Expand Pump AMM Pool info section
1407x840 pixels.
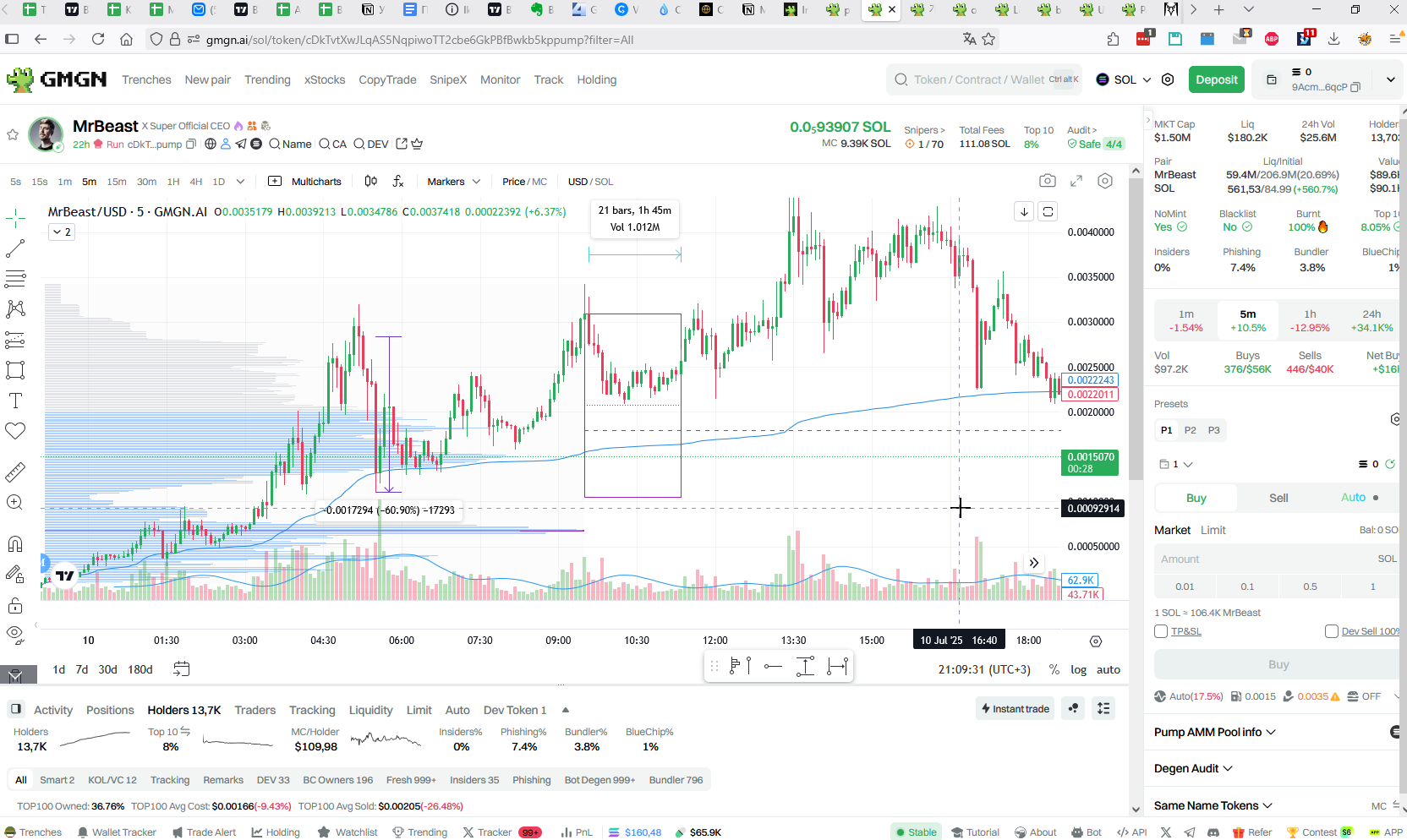click(1215, 732)
